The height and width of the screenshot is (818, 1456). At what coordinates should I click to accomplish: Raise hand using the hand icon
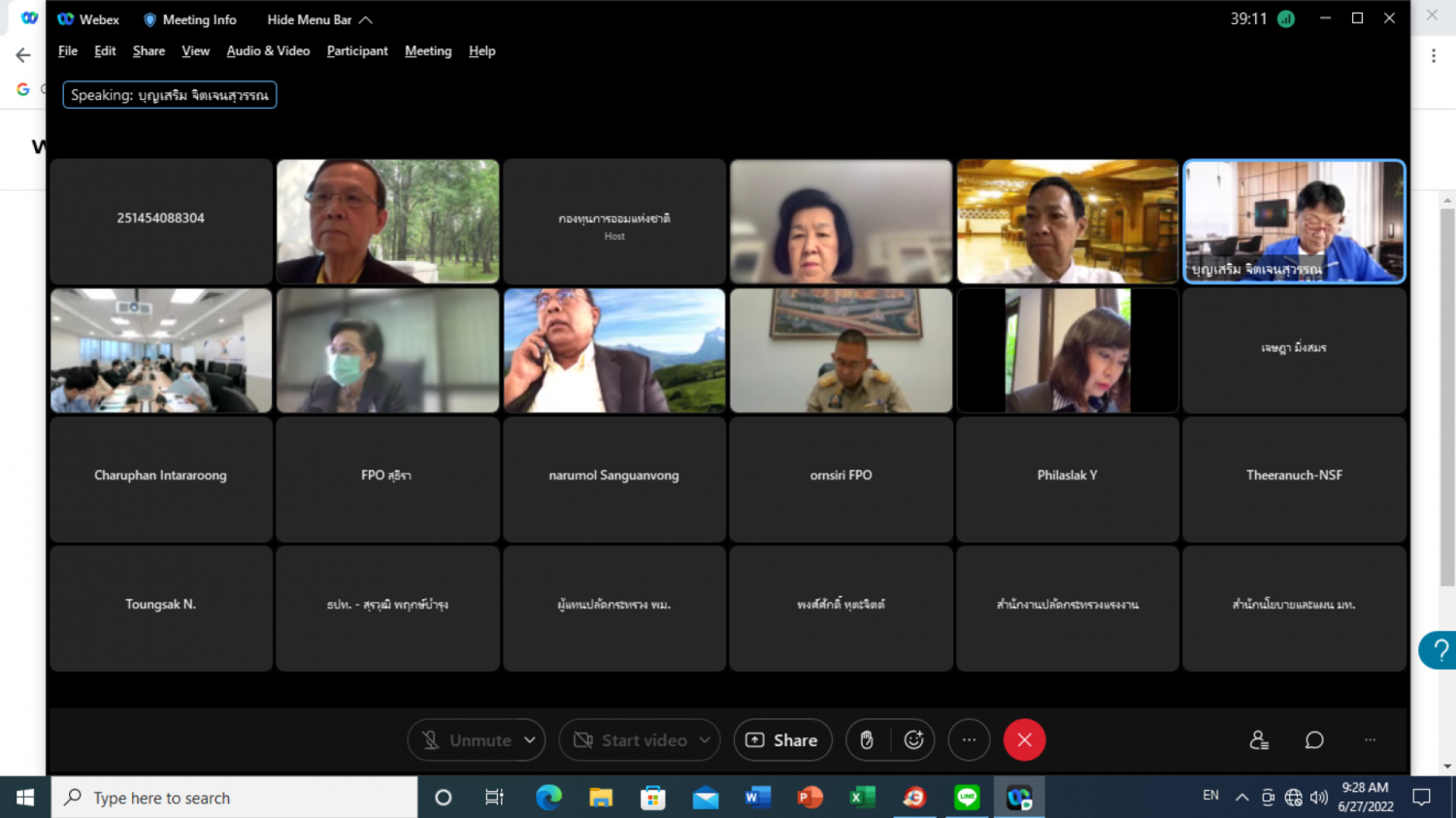pos(867,740)
